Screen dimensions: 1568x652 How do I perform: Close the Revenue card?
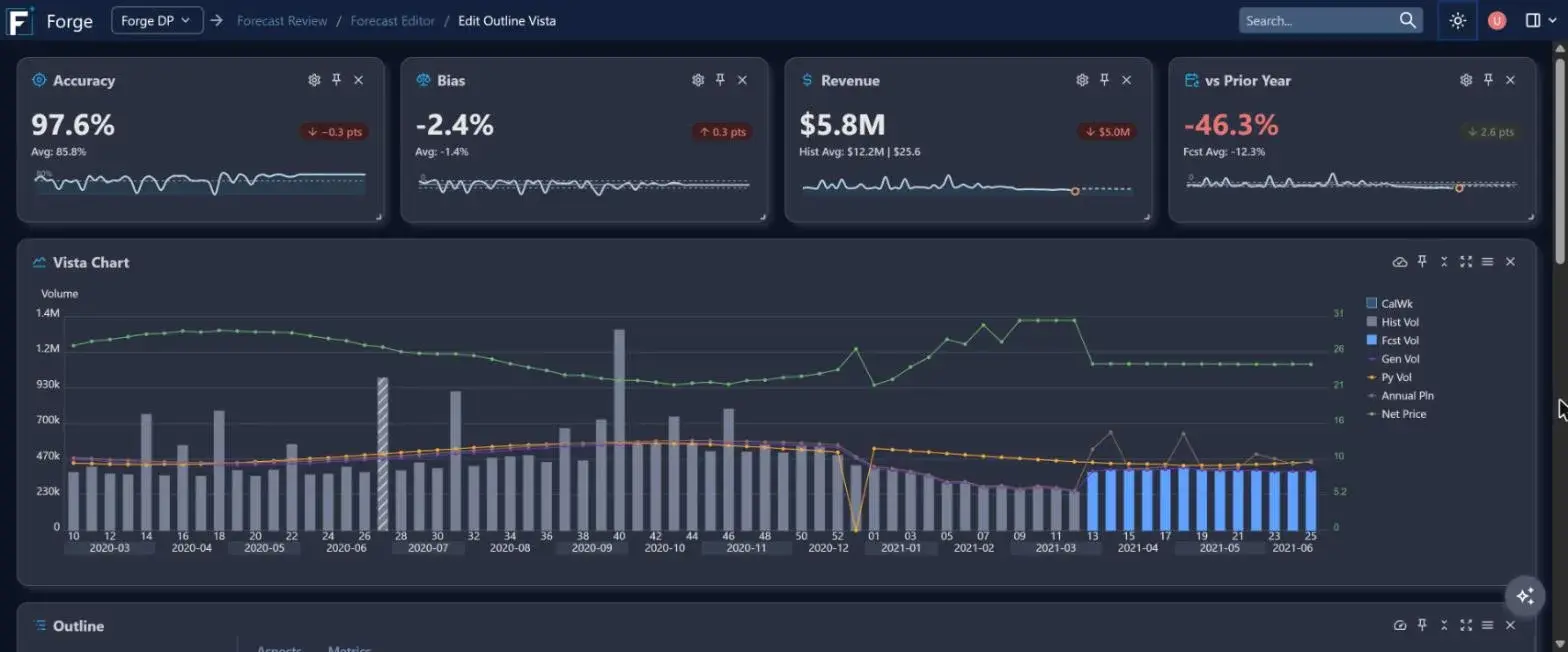click(1126, 80)
